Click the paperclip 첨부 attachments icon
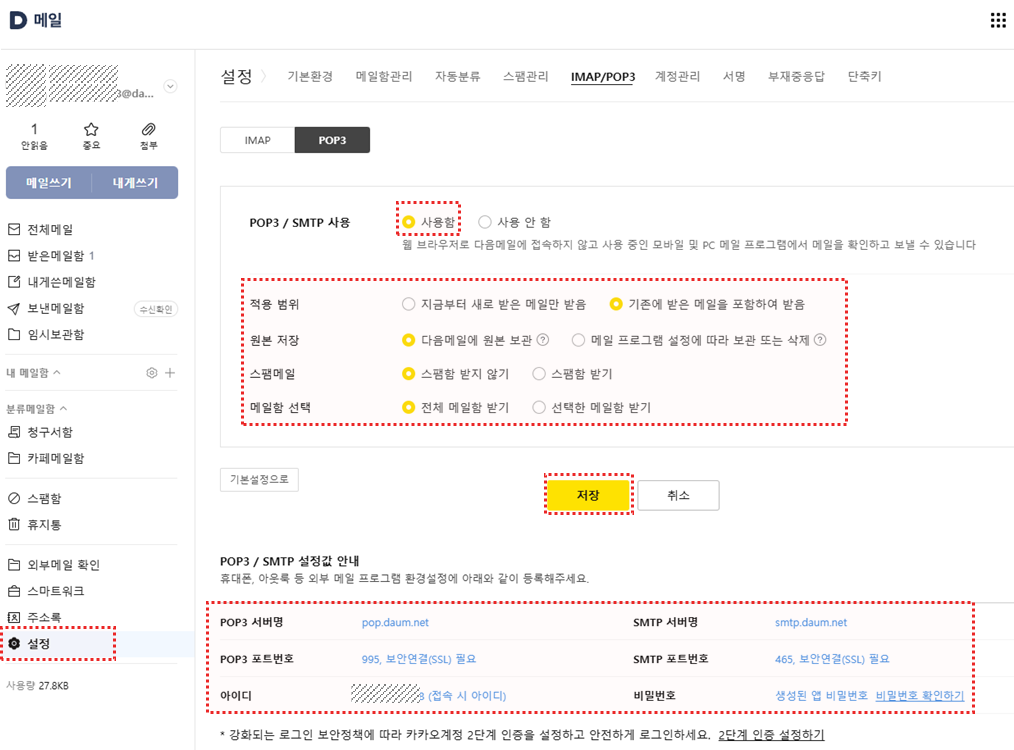Image resolution: width=1014 pixels, height=750 pixels. (x=148, y=130)
